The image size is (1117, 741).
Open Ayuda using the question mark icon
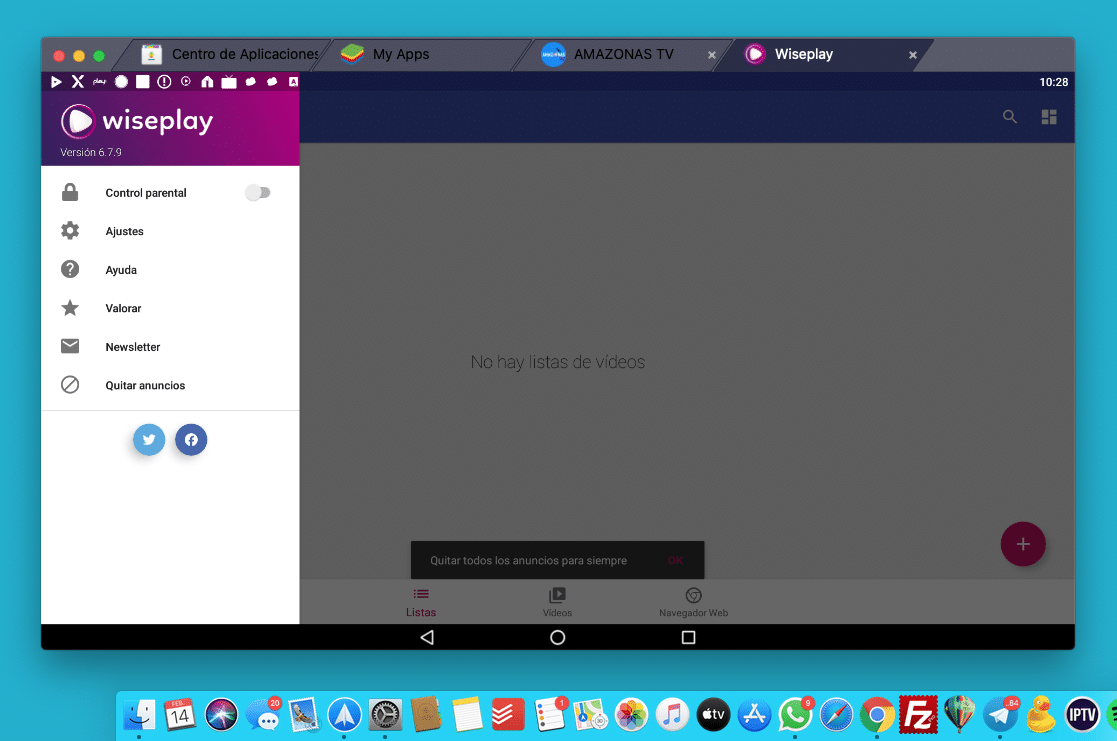click(x=70, y=269)
